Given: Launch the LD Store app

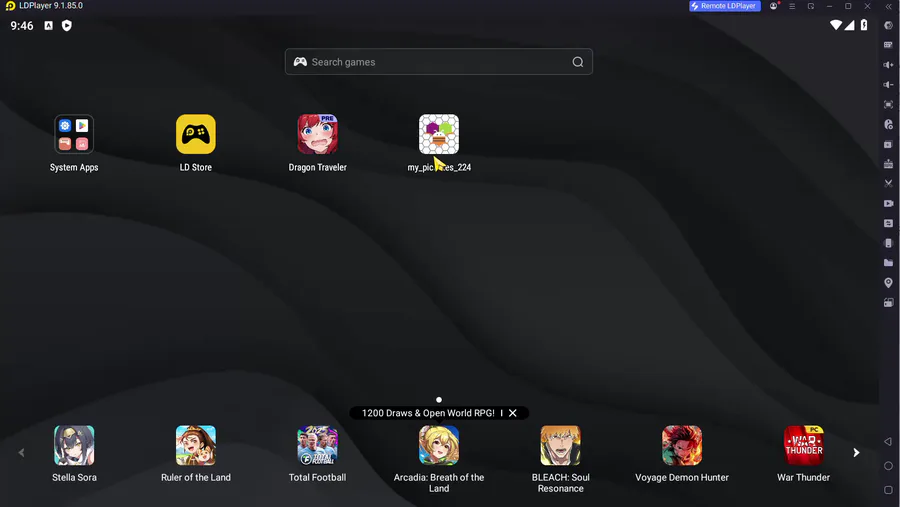Looking at the screenshot, I should tap(196, 134).
